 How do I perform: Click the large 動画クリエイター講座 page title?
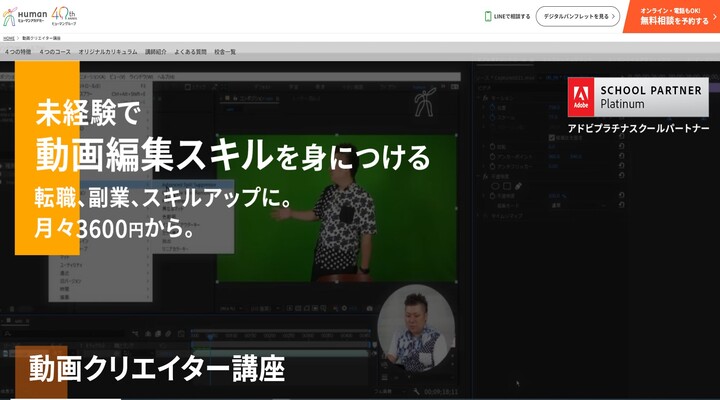[157, 368]
